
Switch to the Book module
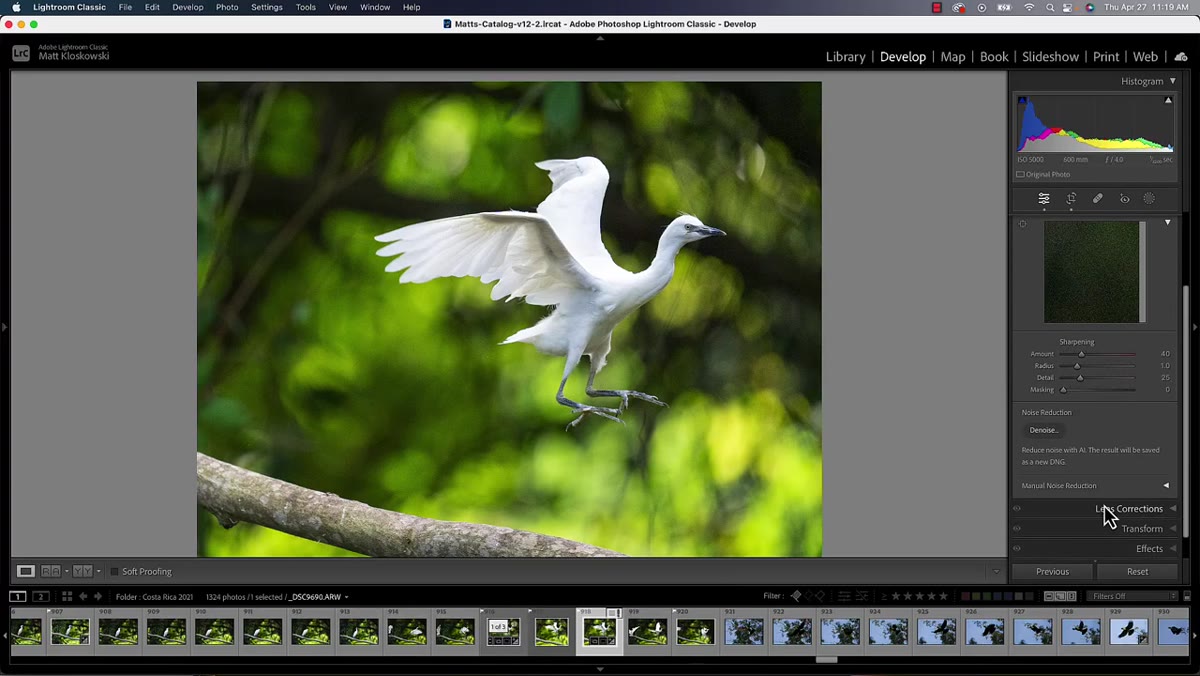coord(994,57)
